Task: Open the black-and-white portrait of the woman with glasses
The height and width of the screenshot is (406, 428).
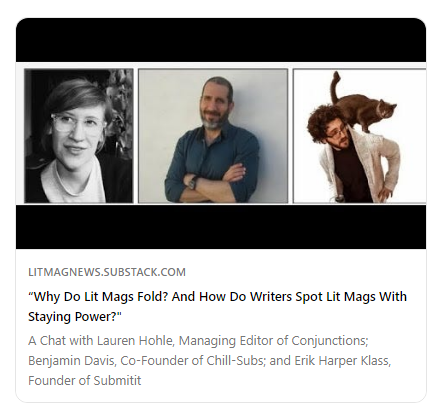Action: coord(79,136)
